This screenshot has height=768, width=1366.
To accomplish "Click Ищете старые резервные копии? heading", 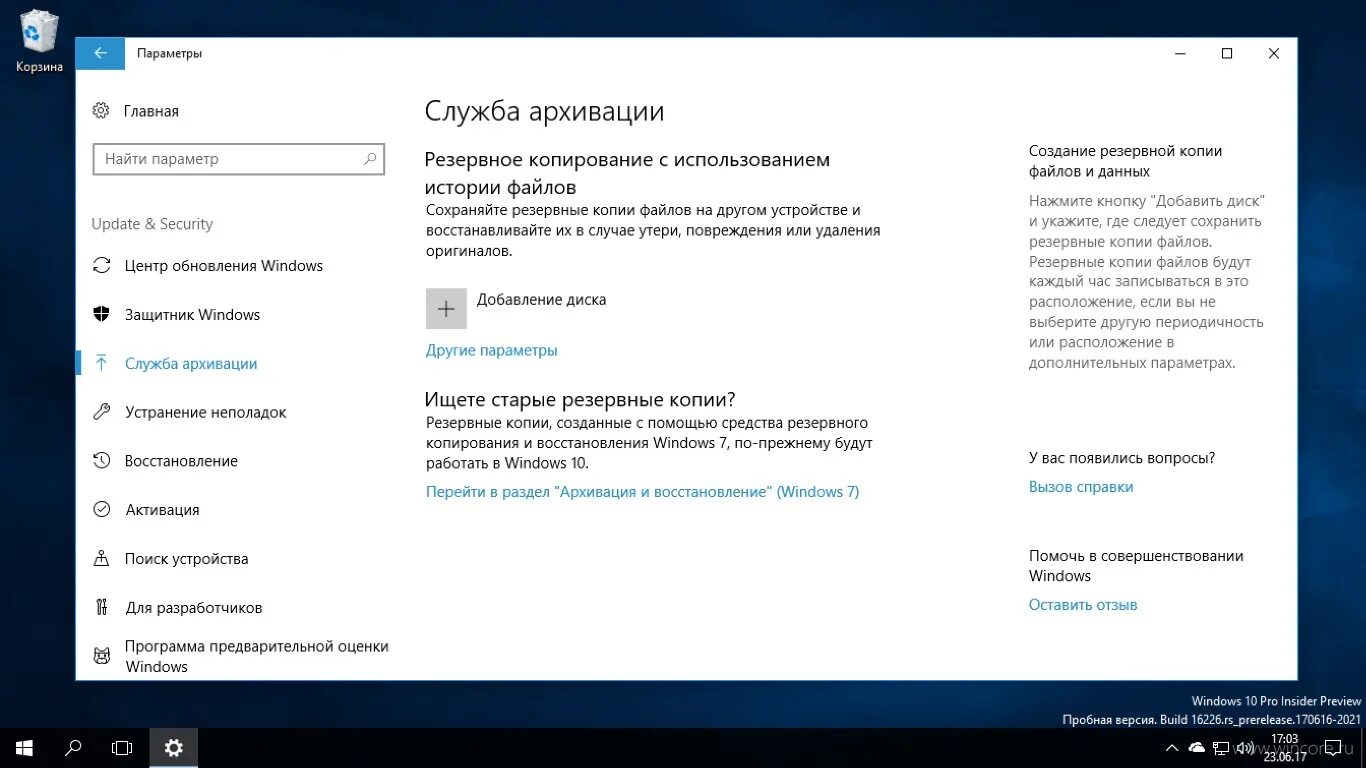I will point(580,399).
